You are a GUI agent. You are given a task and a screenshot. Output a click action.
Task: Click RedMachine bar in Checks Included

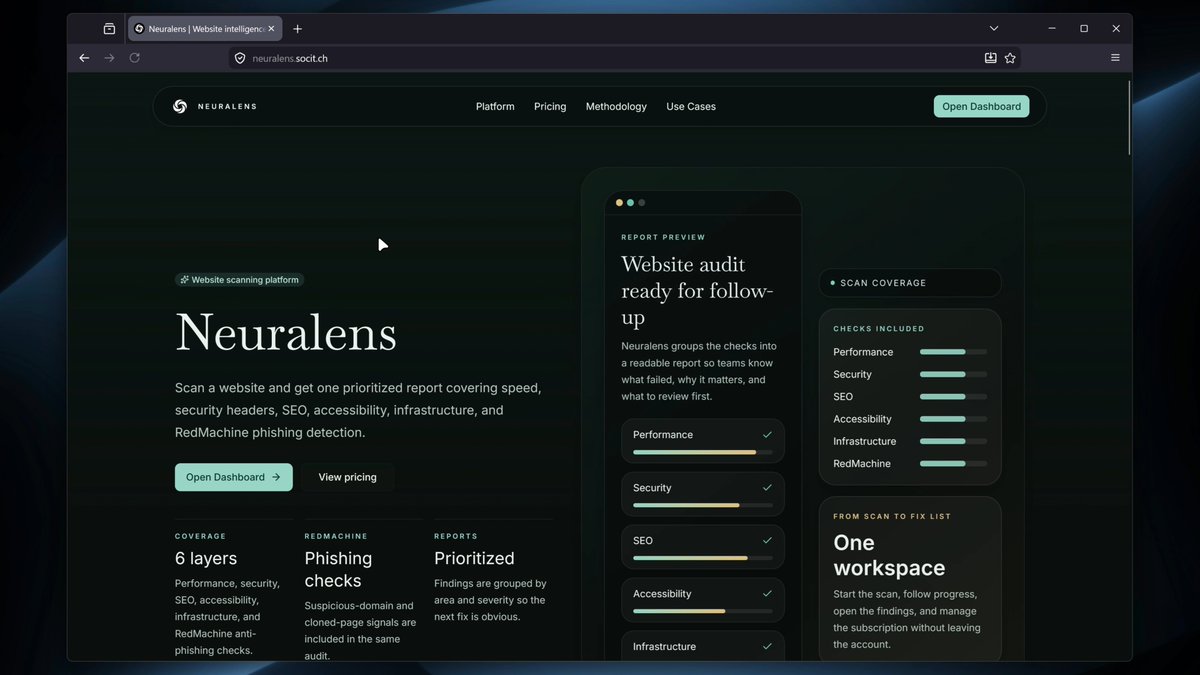point(953,464)
